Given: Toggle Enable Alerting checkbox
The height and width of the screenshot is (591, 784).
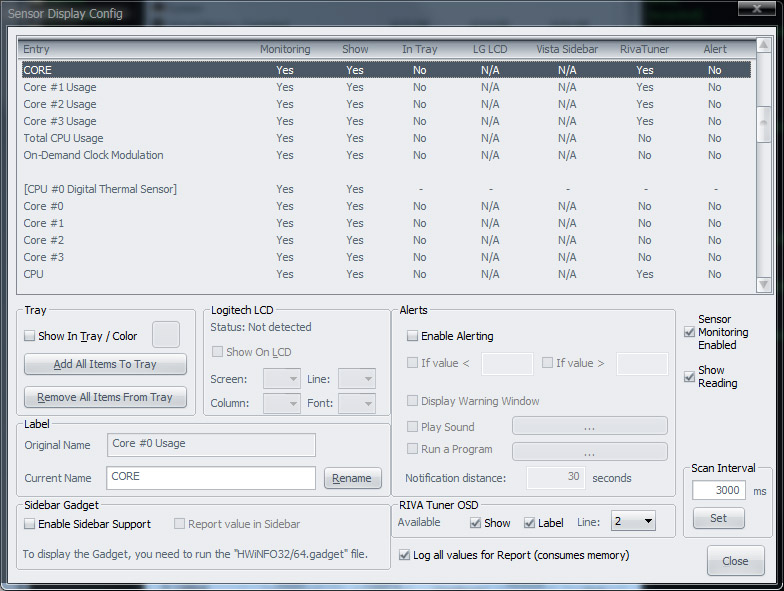Looking at the screenshot, I should (413, 336).
